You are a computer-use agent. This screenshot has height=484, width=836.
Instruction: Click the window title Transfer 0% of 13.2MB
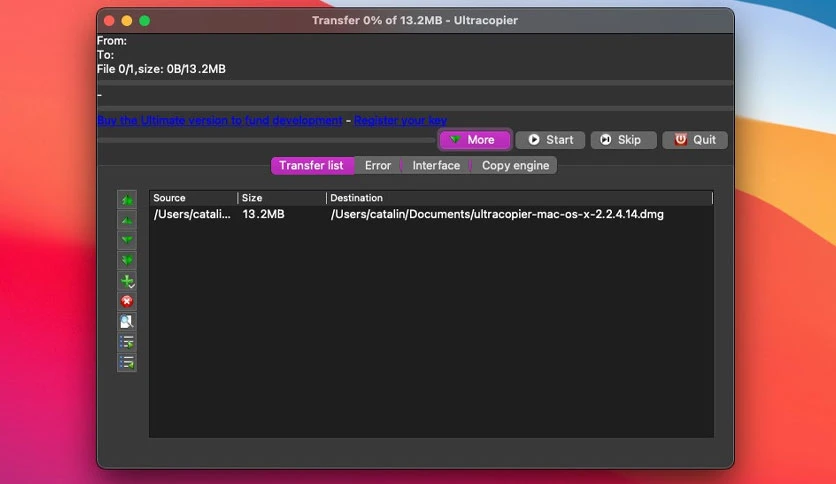click(x=414, y=20)
